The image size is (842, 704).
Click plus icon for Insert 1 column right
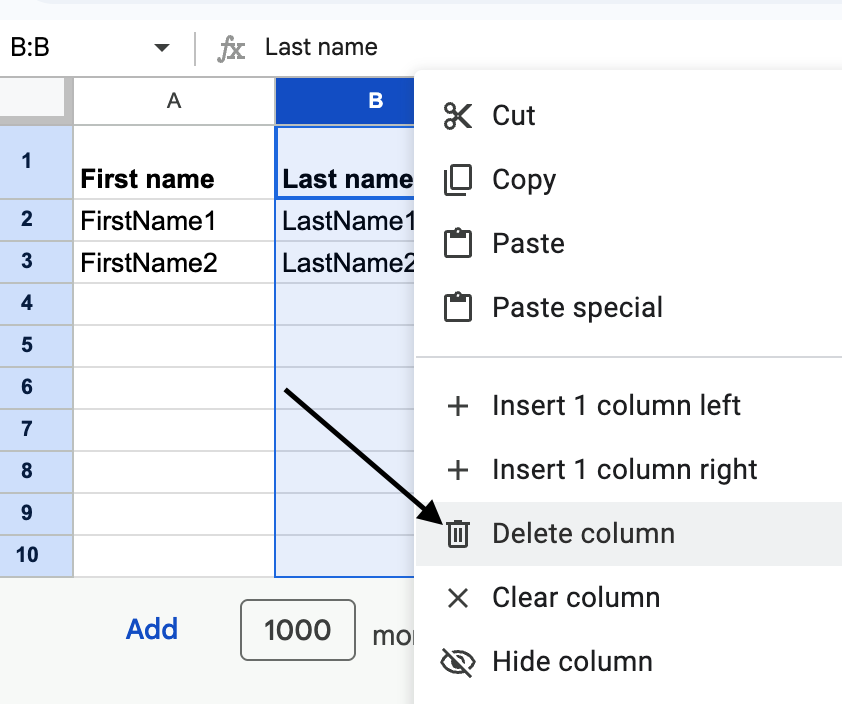click(457, 470)
